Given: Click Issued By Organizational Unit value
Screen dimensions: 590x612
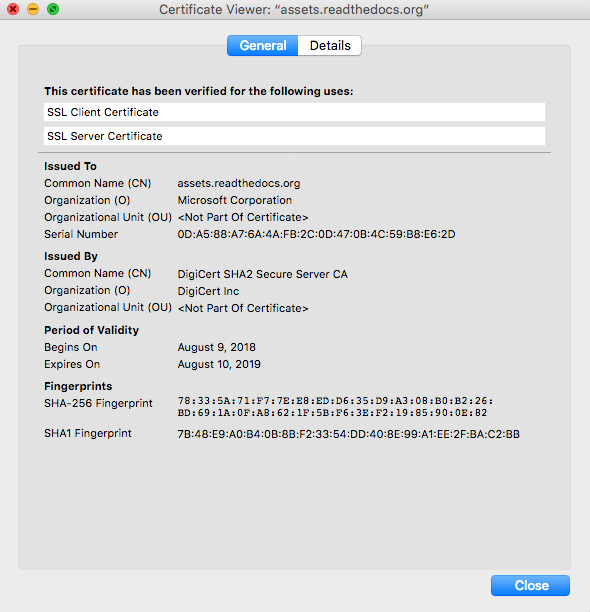Looking at the screenshot, I should [243, 308].
